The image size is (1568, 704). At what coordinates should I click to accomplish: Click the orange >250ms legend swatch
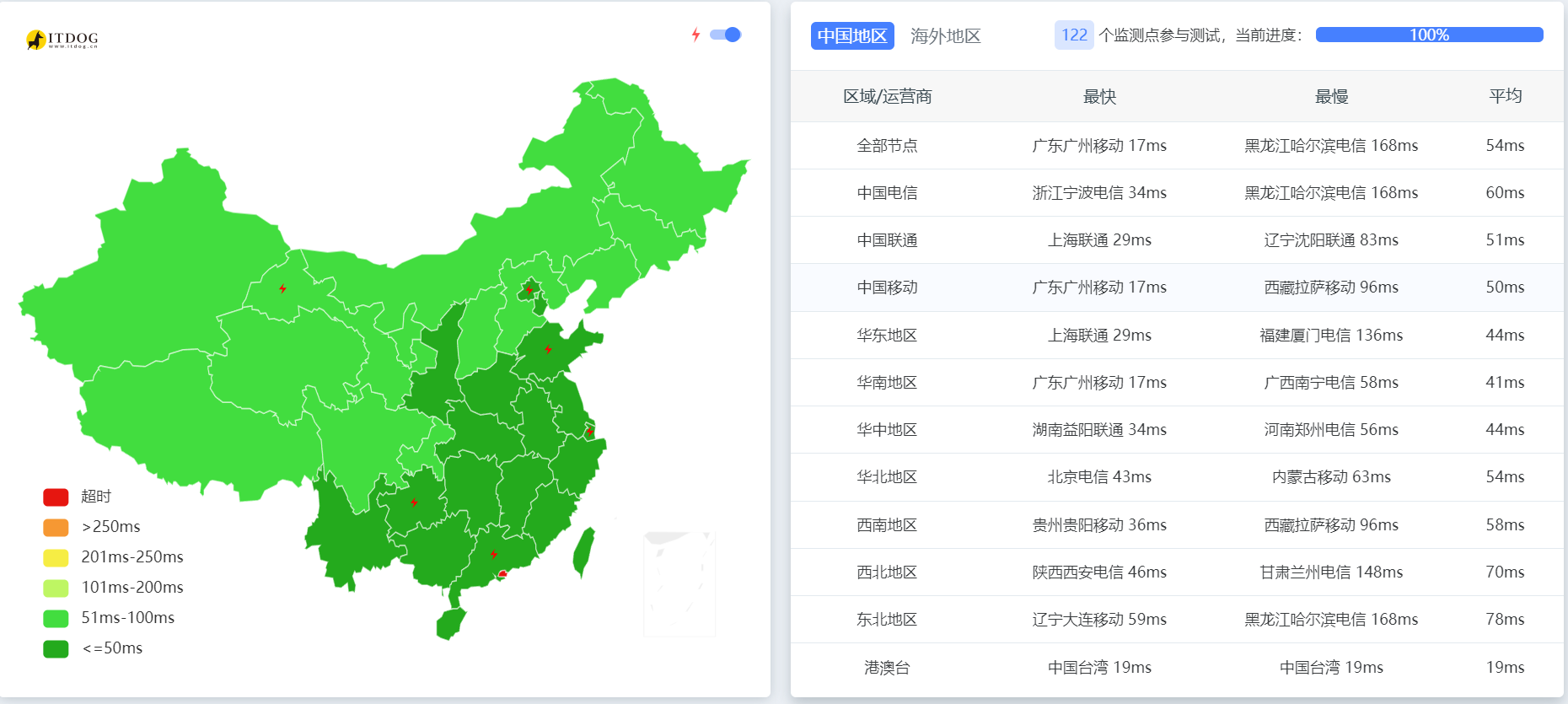[x=56, y=527]
